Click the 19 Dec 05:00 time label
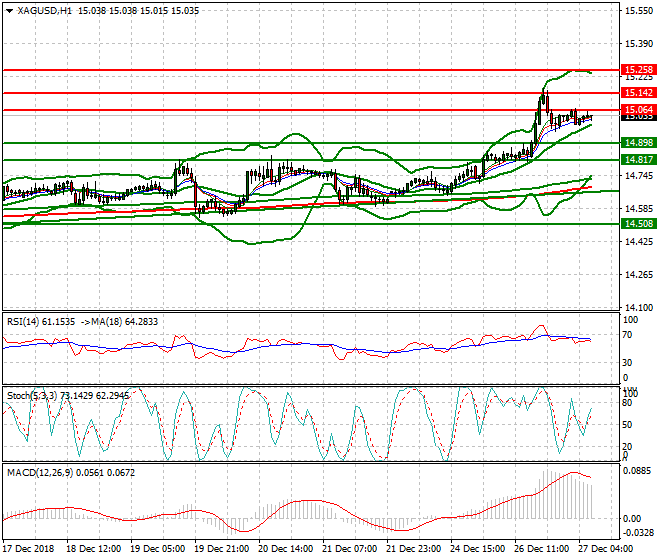 coord(157,549)
